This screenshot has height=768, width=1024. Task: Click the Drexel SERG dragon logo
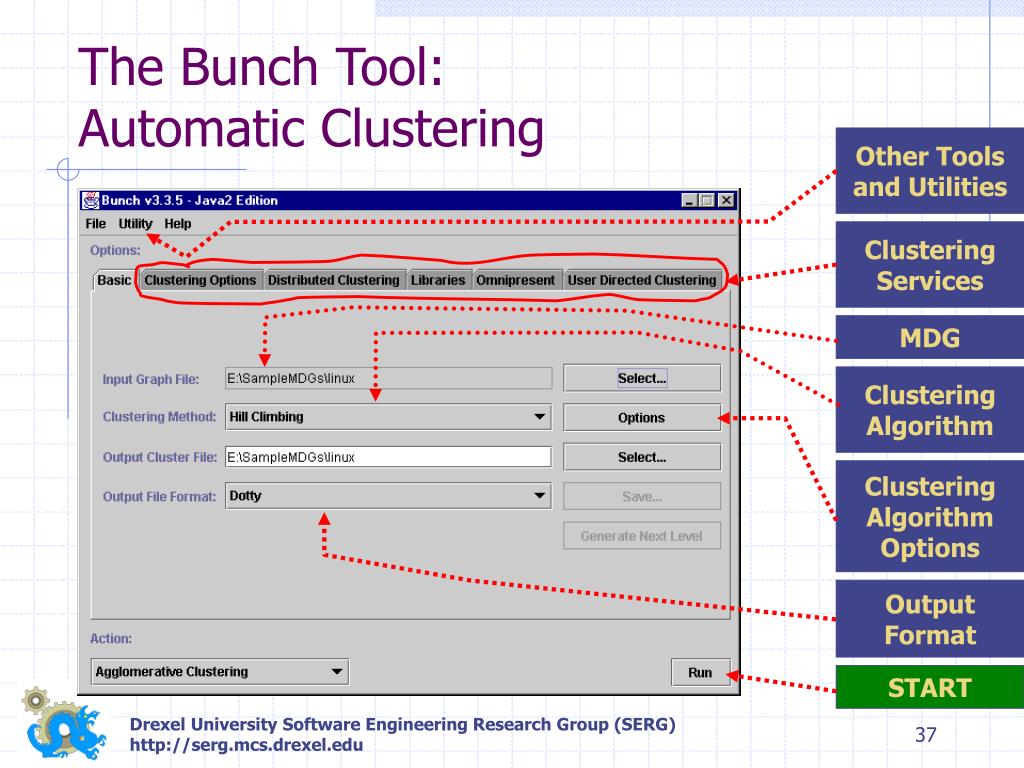coord(63,724)
